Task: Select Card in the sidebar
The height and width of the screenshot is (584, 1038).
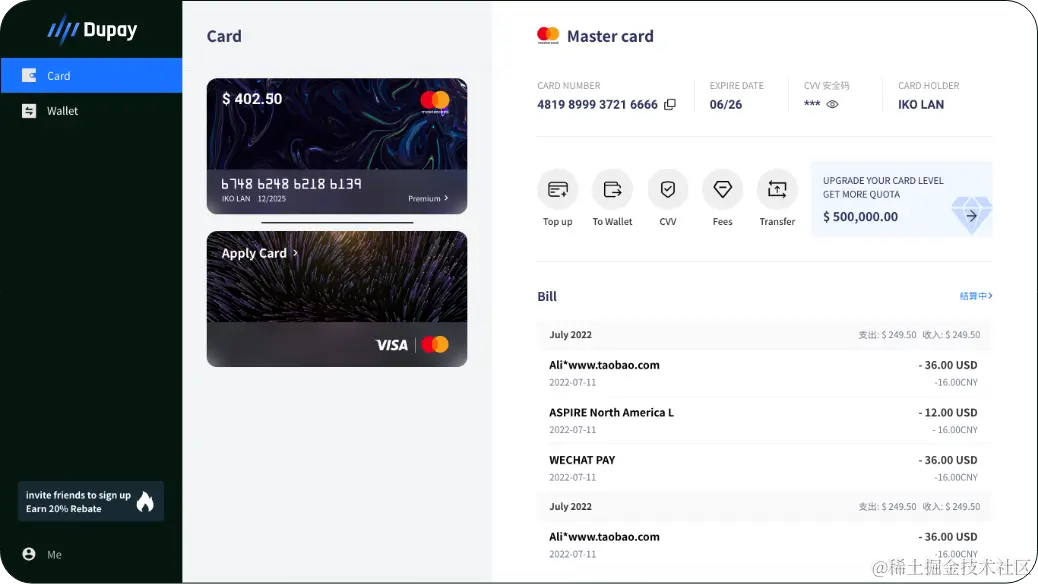Action: tap(91, 75)
